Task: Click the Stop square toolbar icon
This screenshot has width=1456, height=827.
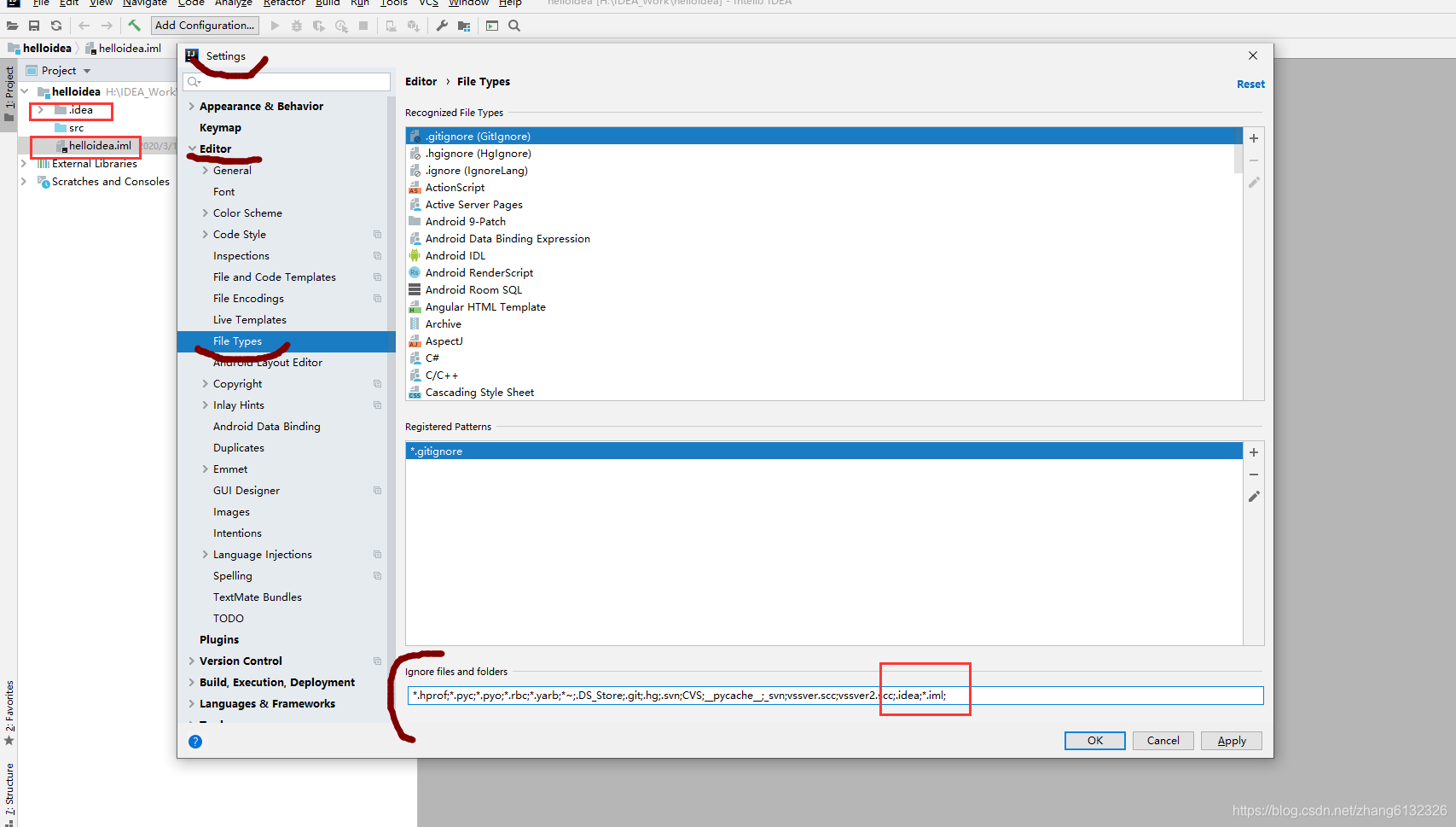Action: click(x=363, y=26)
